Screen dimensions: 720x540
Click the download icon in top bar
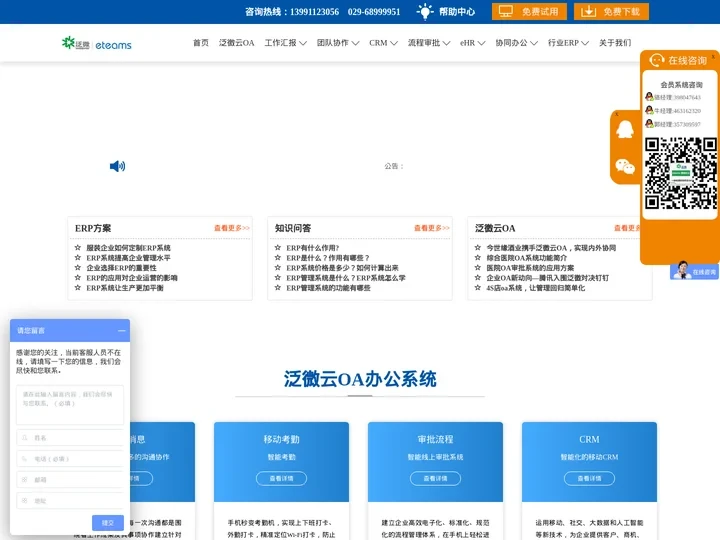pyautogui.click(x=588, y=11)
